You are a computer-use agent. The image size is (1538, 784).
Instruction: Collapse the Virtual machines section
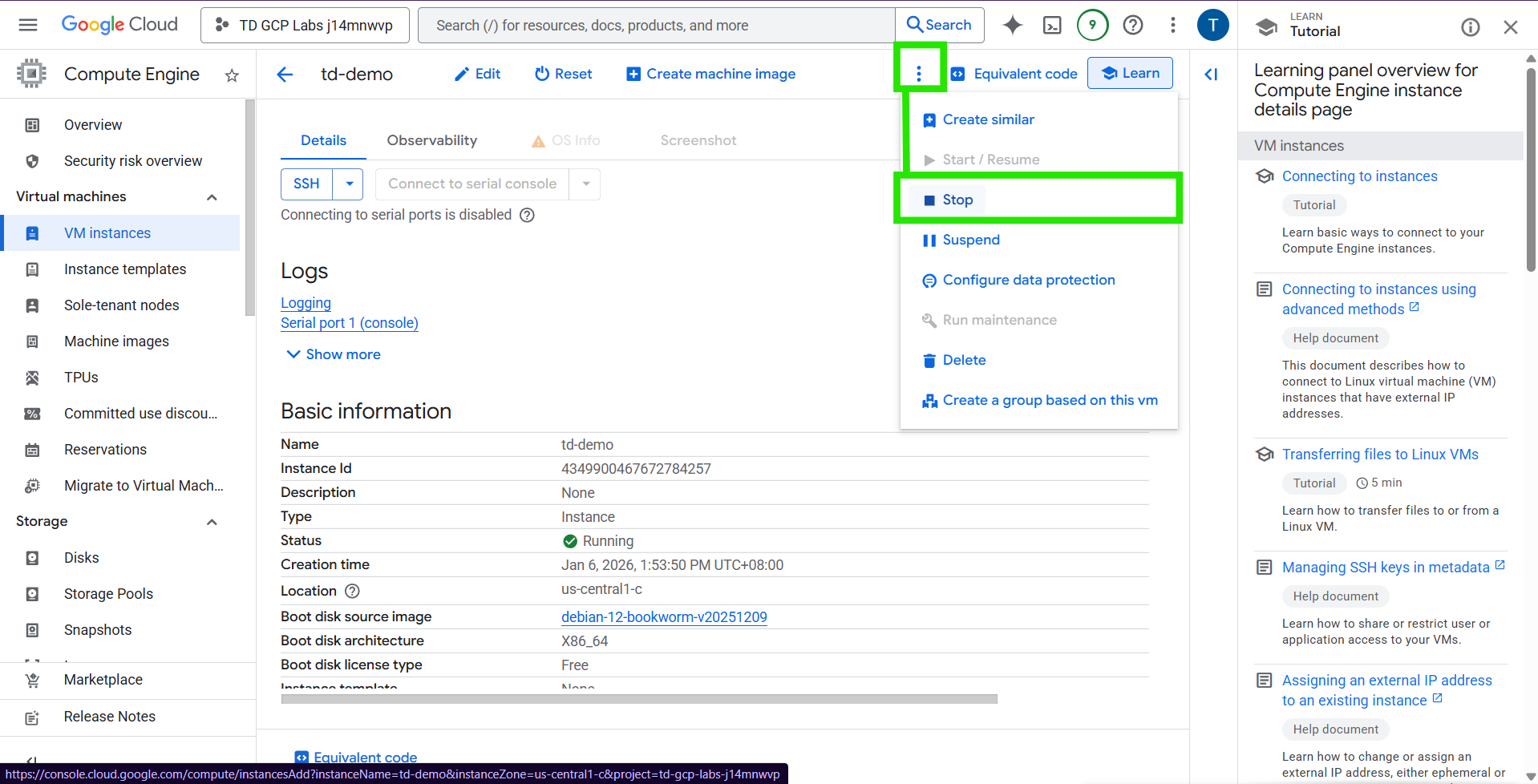[x=212, y=197]
